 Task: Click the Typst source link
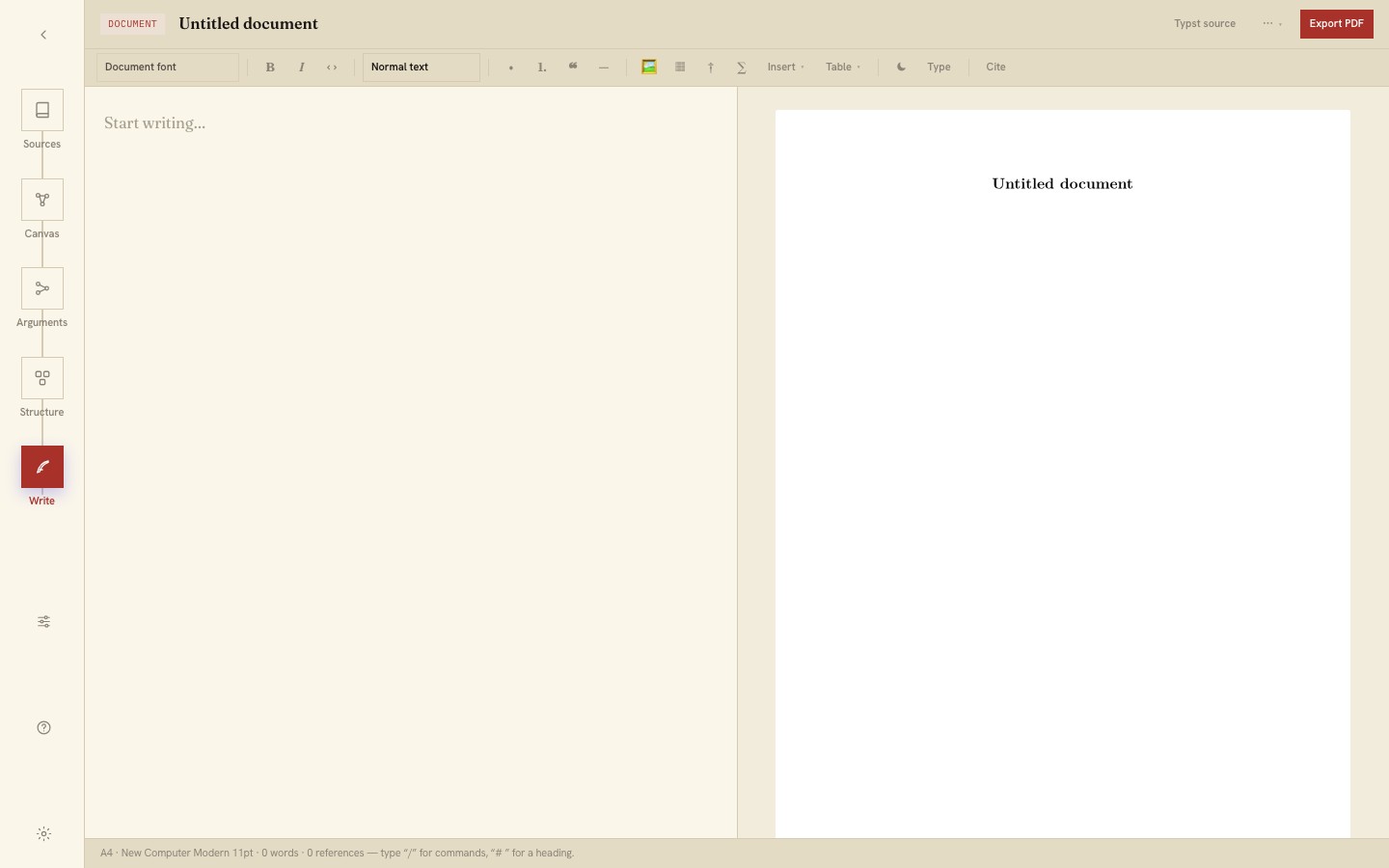tap(1205, 24)
